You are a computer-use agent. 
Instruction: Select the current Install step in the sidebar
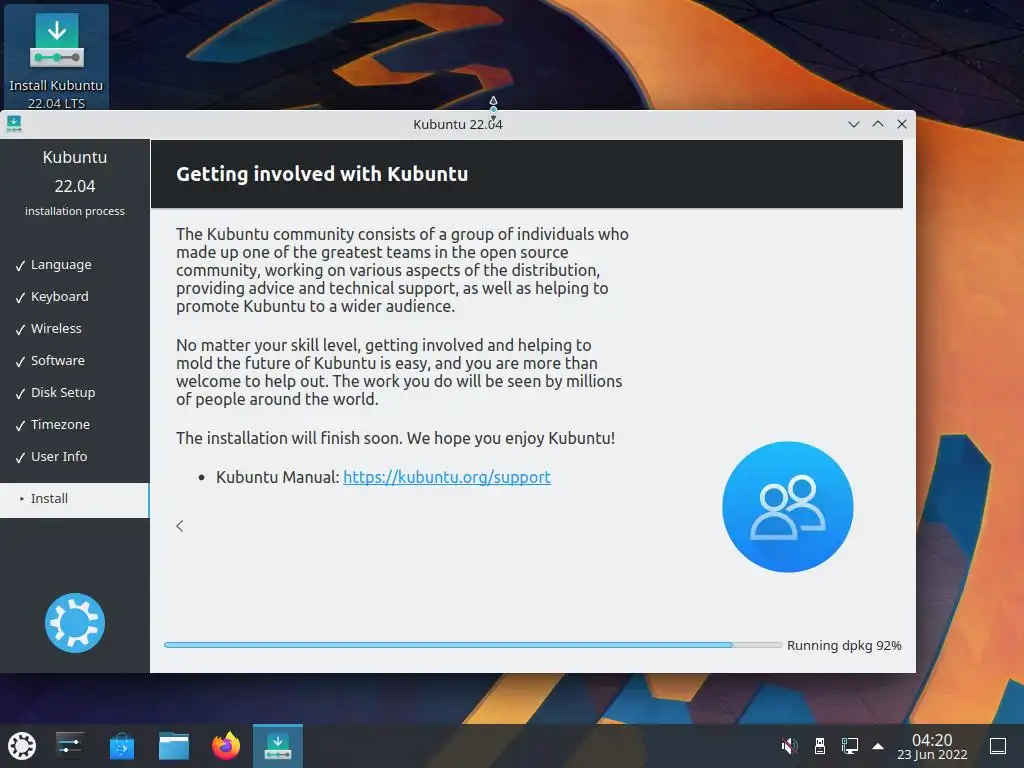[74, 500]
